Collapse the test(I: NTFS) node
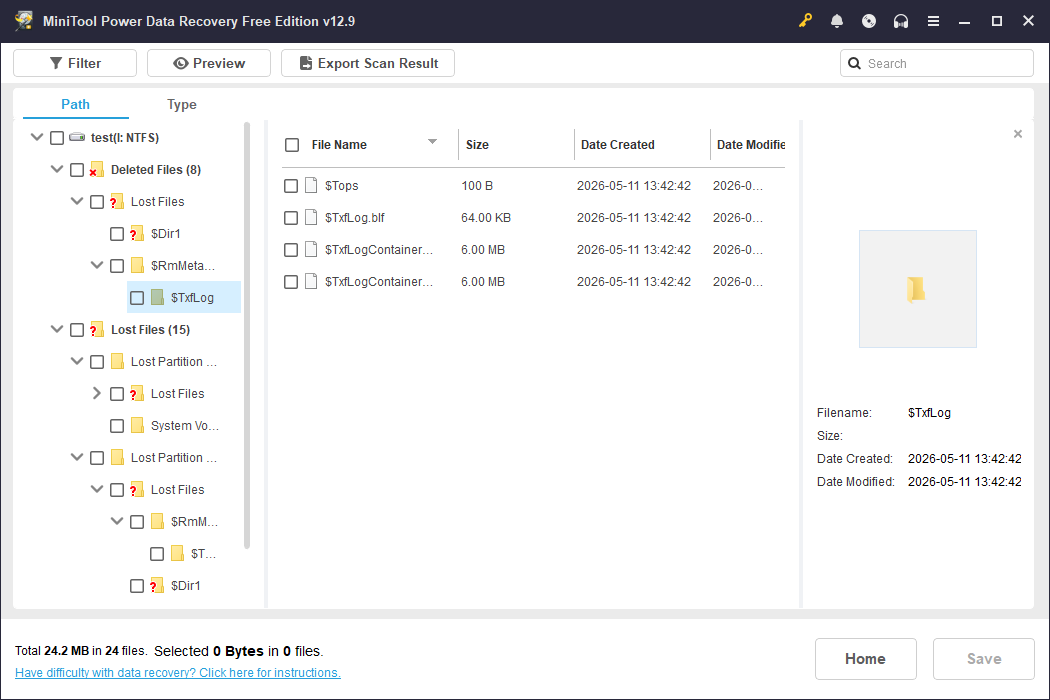Viewport: 1050px width, 700px height. (37, 137)
